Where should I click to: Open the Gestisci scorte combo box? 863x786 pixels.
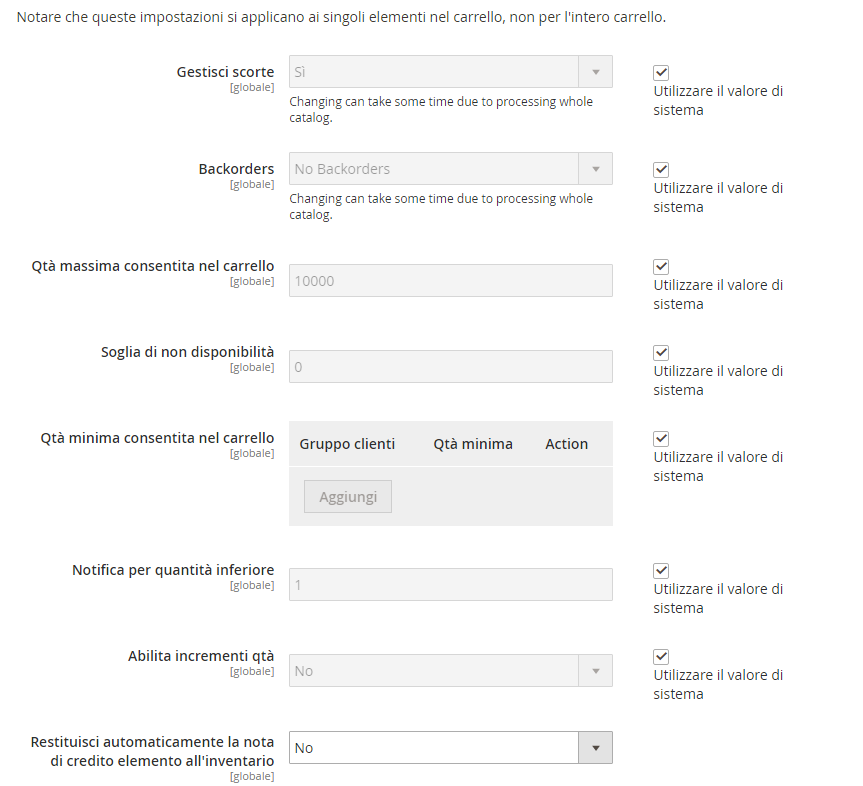click(x=450, y=72)
